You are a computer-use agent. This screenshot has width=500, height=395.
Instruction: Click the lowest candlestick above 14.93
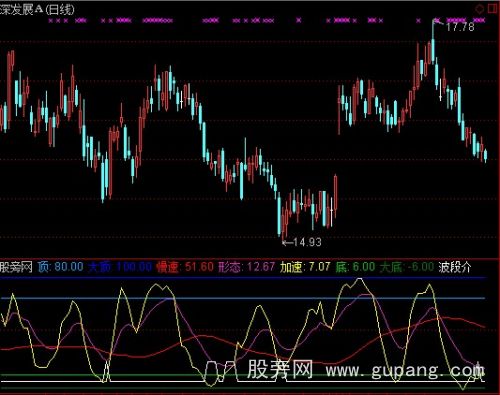pos(284,223)
